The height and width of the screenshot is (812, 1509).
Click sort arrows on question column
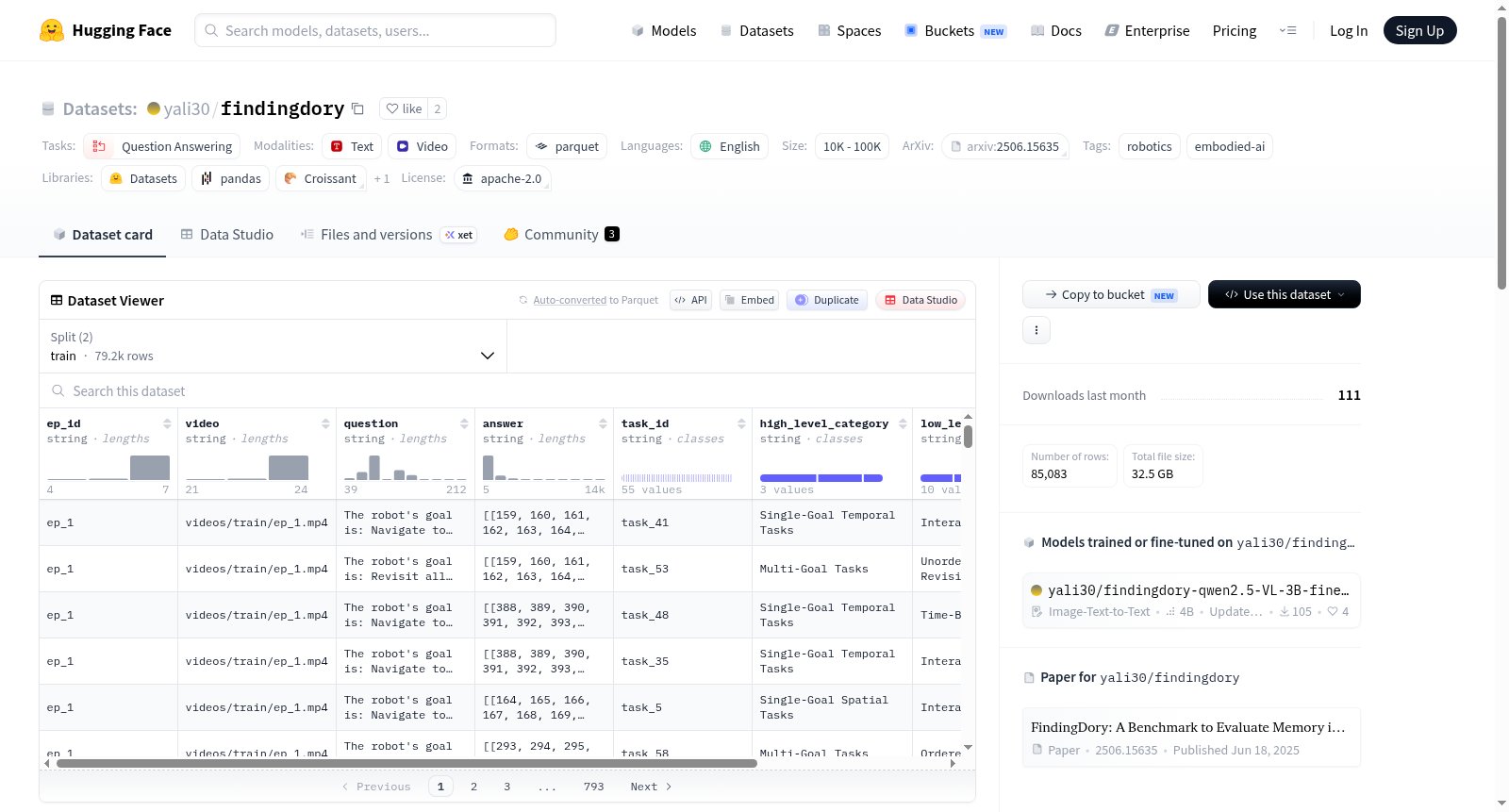click(464, 423)
